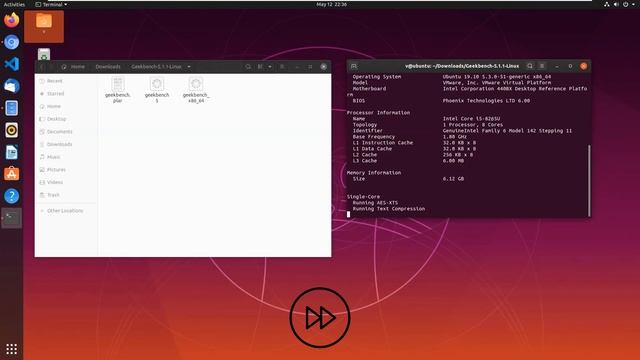
Task: Select the geekbench.plar file
Action: tap(118, 90)
